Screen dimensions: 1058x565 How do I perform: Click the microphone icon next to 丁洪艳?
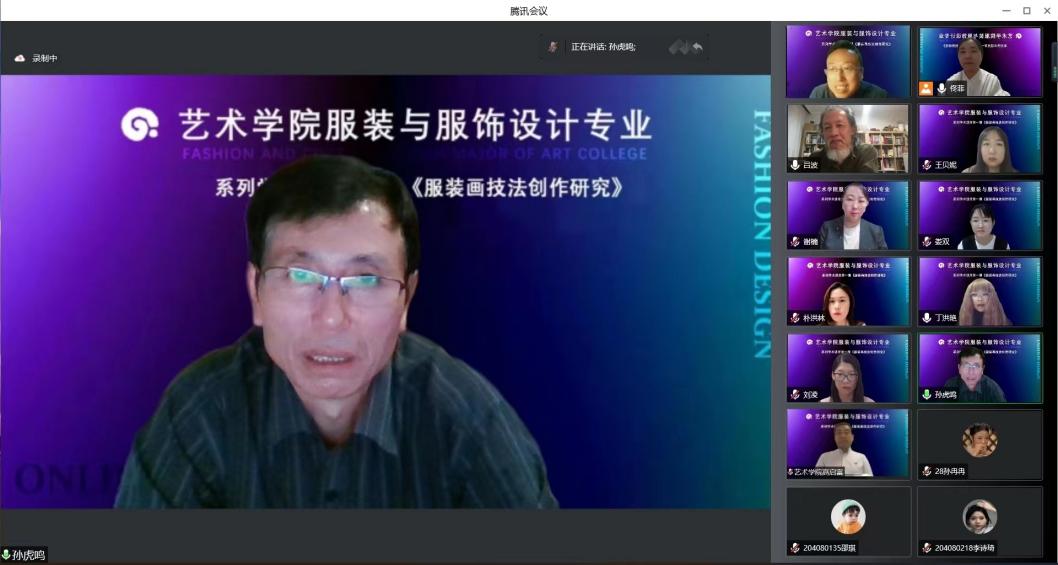pos(927,317)
